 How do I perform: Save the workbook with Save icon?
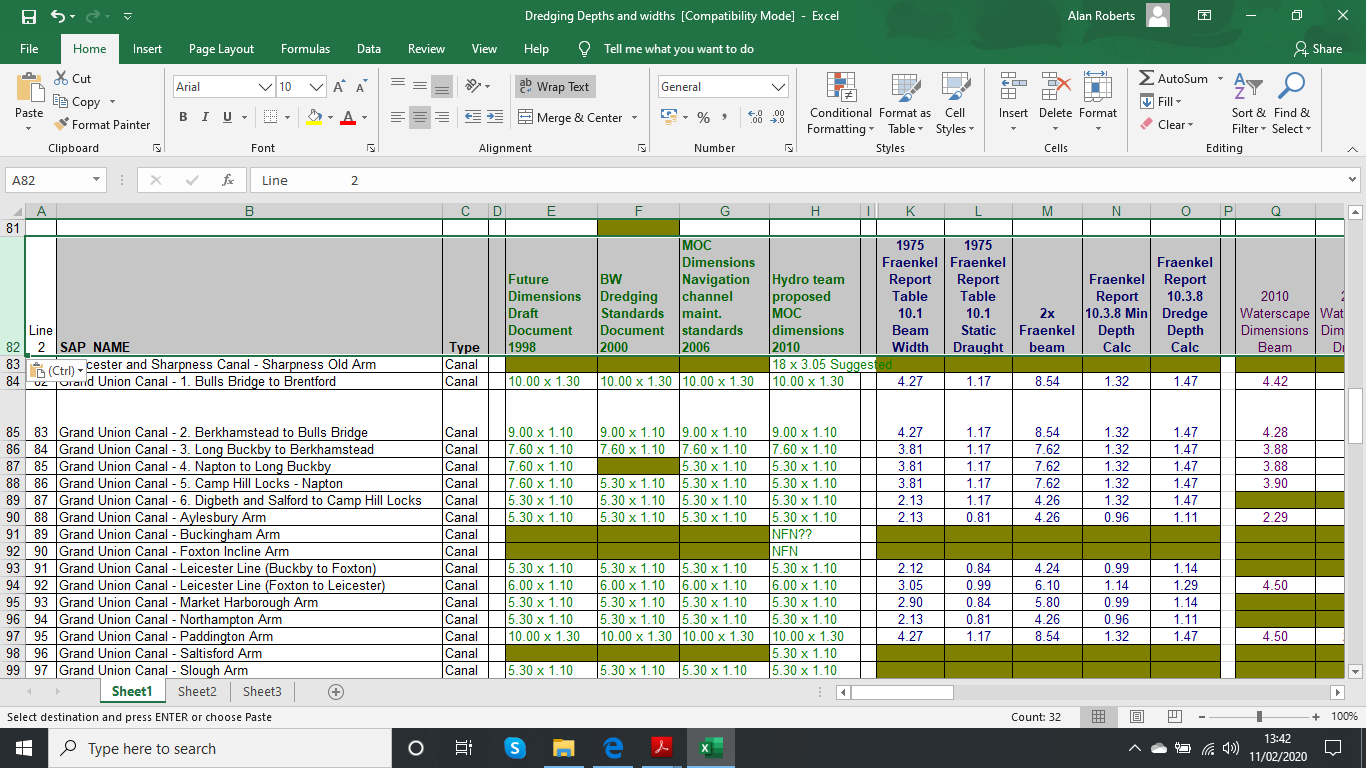pyautogui.click(x=29, y=16)
